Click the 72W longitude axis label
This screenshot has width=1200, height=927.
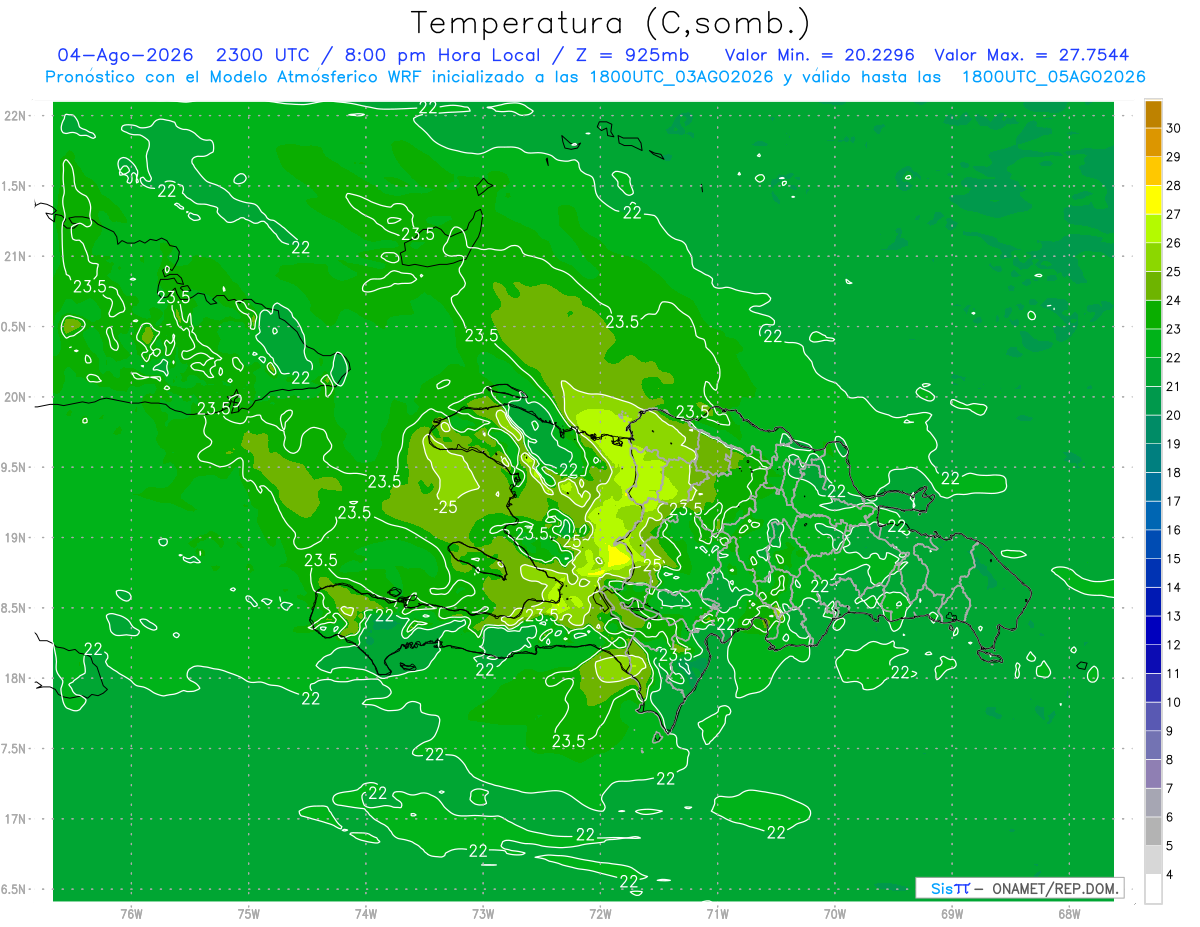tap(600, 913)
